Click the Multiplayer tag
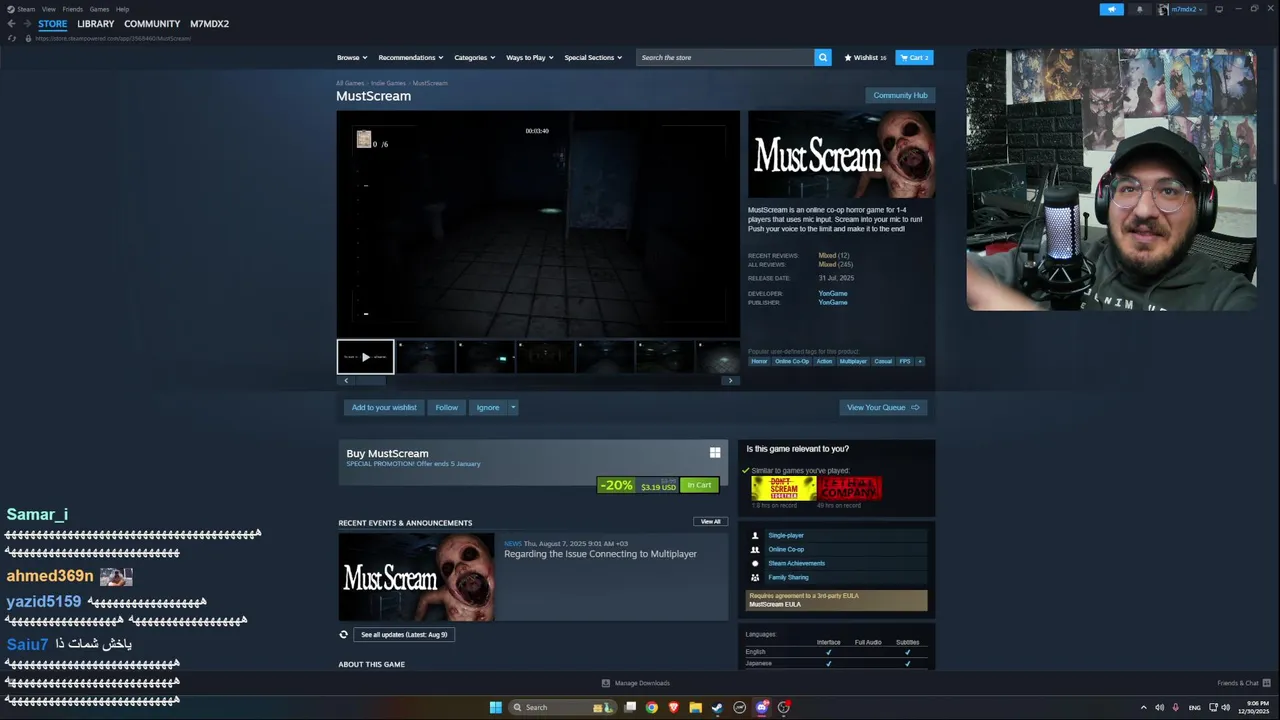 [x=853, y=361]
